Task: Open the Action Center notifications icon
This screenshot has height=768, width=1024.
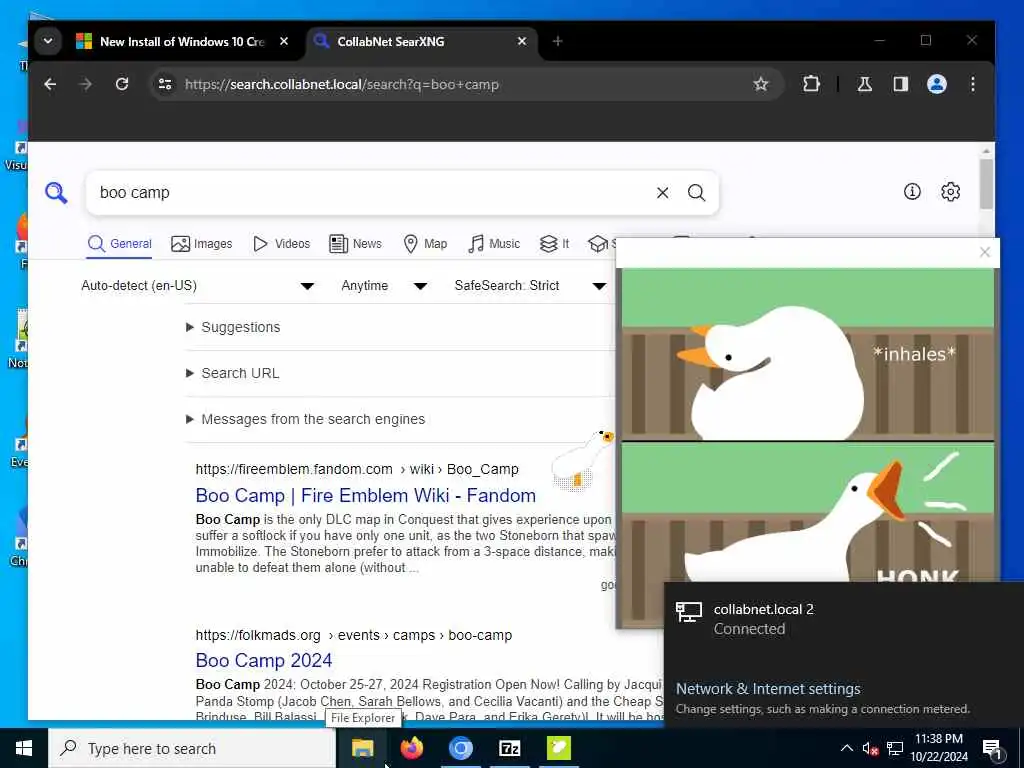Action: click(992, 748)
